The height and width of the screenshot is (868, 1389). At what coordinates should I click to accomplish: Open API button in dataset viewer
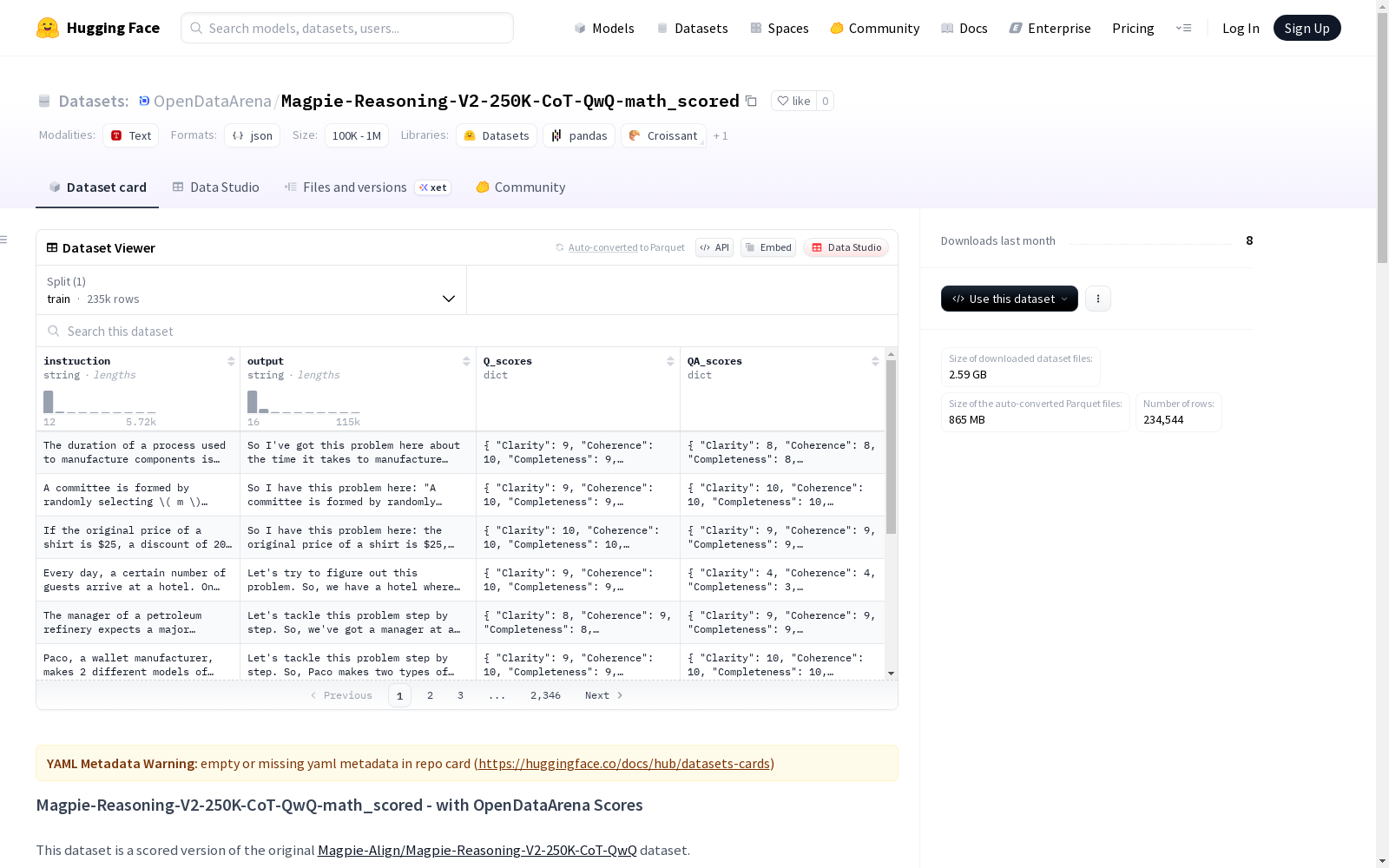tap(714, 247)
